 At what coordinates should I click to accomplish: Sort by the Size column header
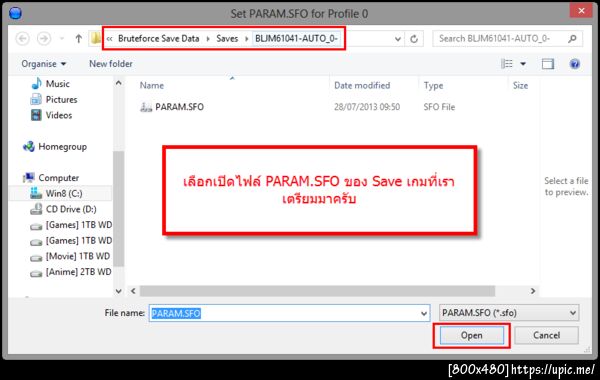[x=520, y=85]
